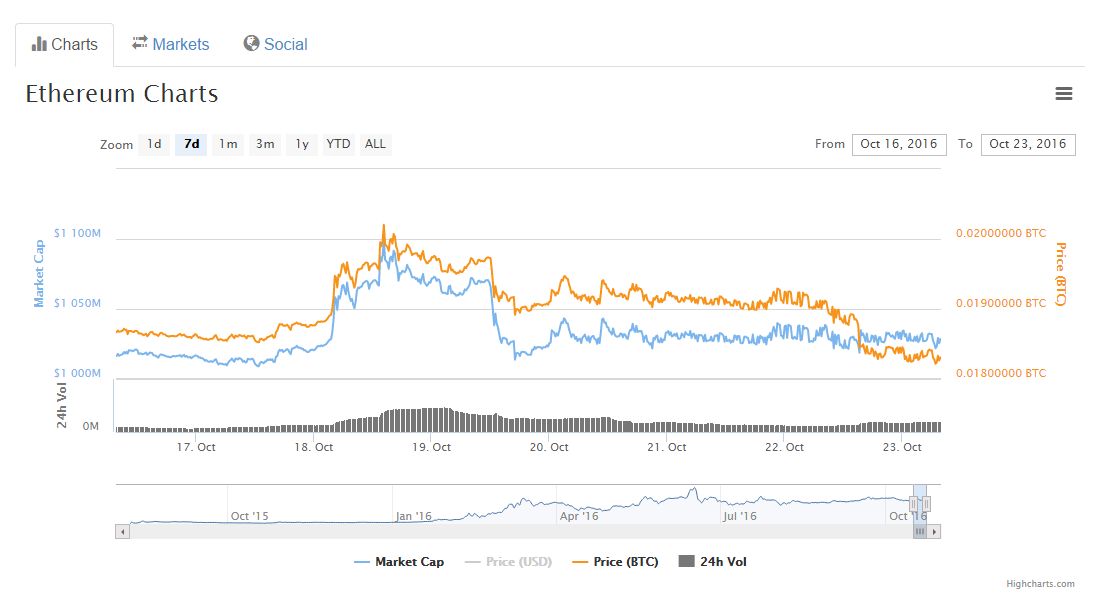Click the From date field
Viewport: 1096px width, 598px height.
pyautogui.click(x=899, y=144)
